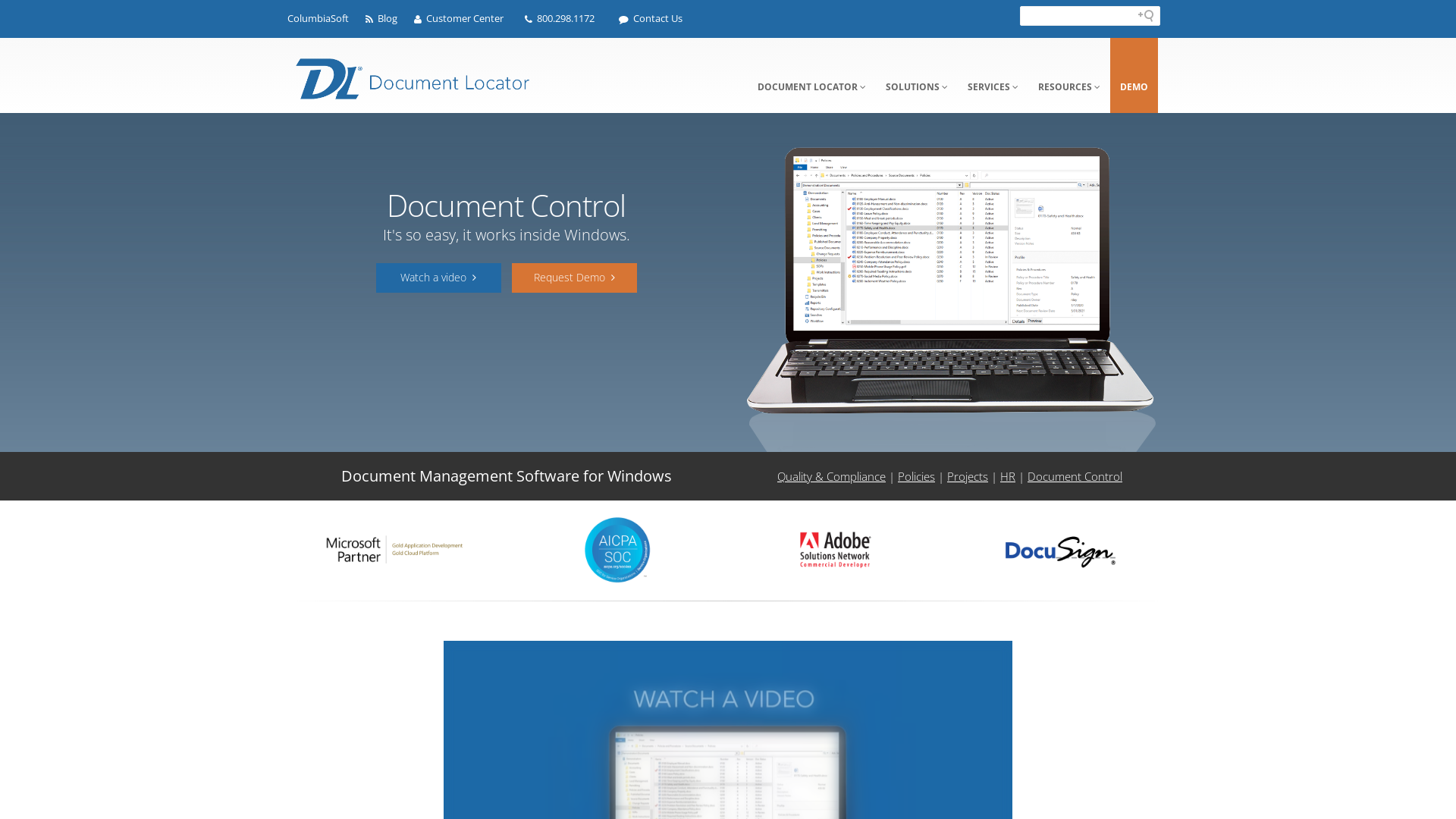Click the phone icon next to 800.298.1172

tap(528, 19)
